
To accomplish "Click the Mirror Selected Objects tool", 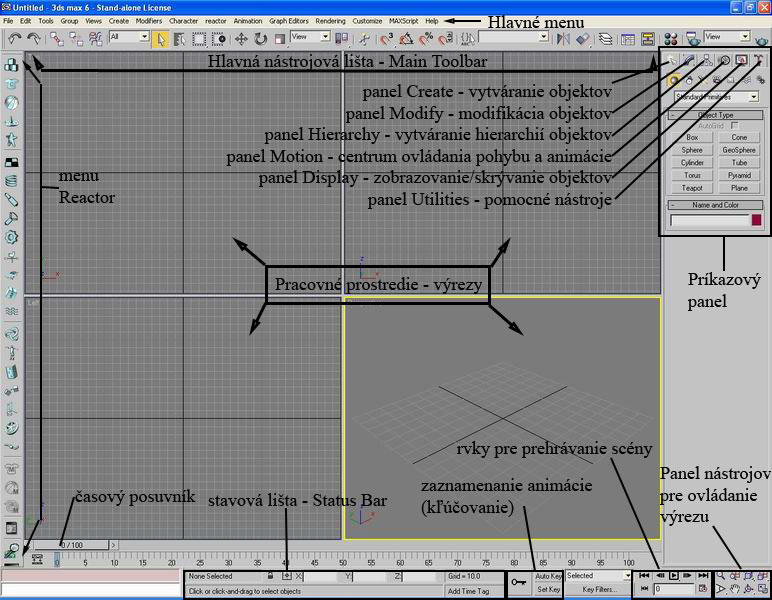I will [x=563, y=39].
